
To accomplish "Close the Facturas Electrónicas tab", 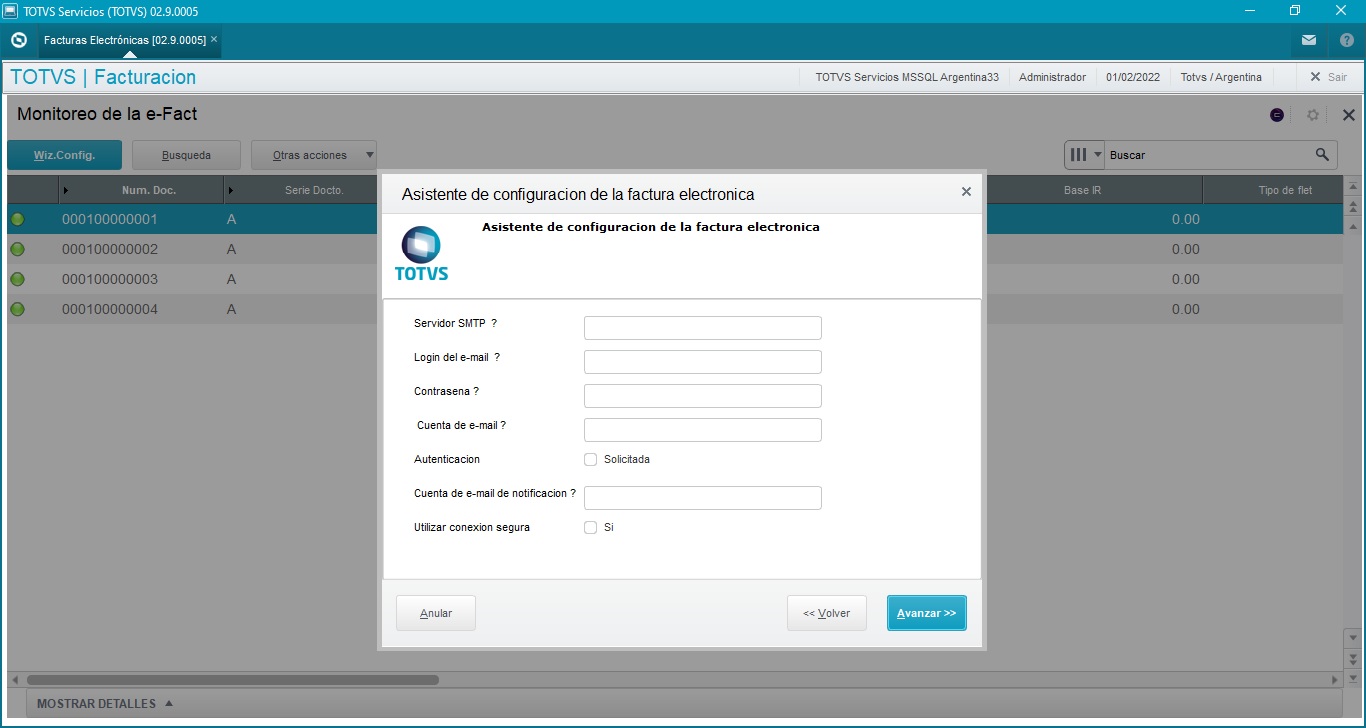I will [214, 39].
